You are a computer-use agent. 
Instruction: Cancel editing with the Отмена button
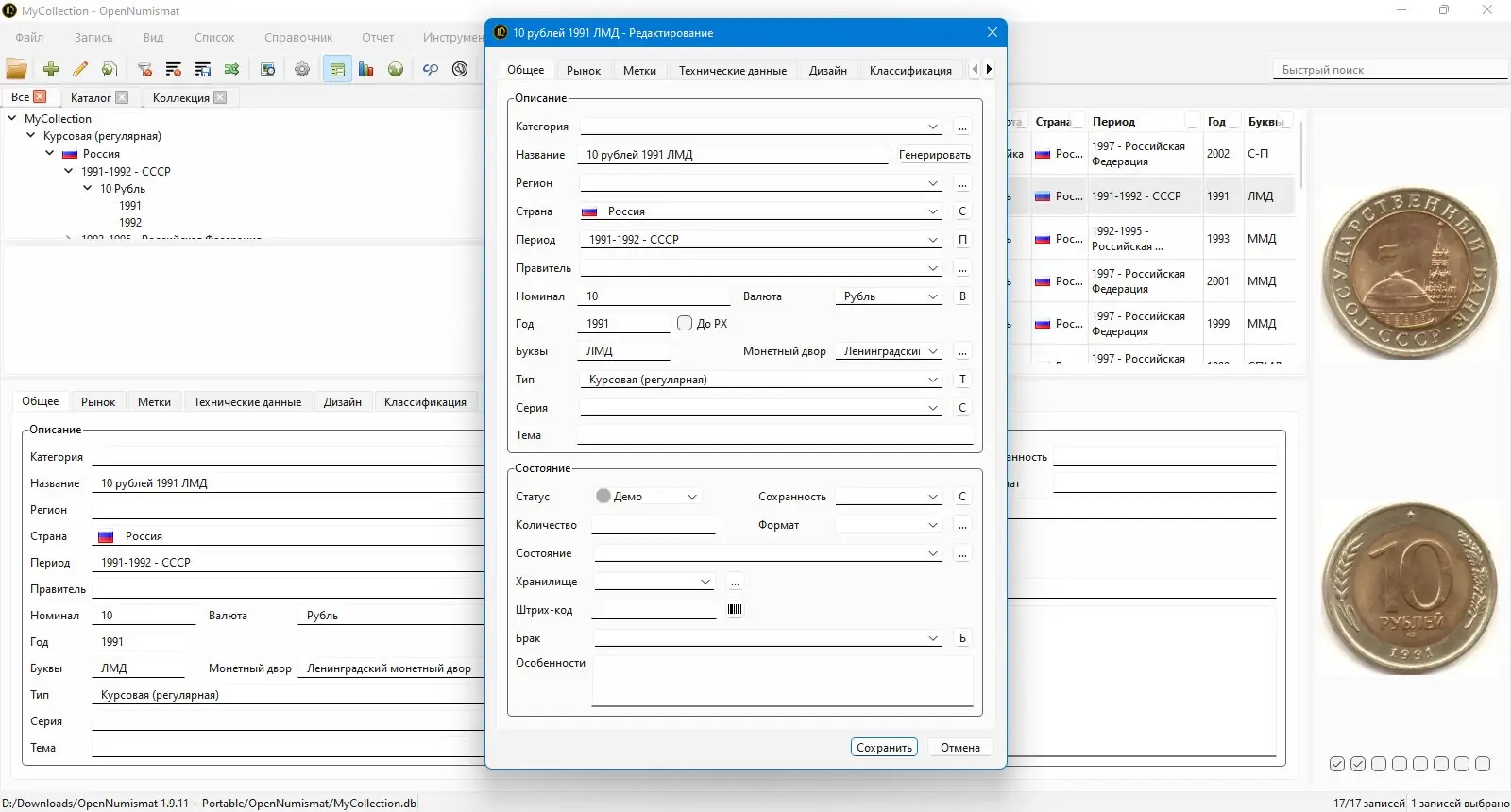tap(960, 747)
